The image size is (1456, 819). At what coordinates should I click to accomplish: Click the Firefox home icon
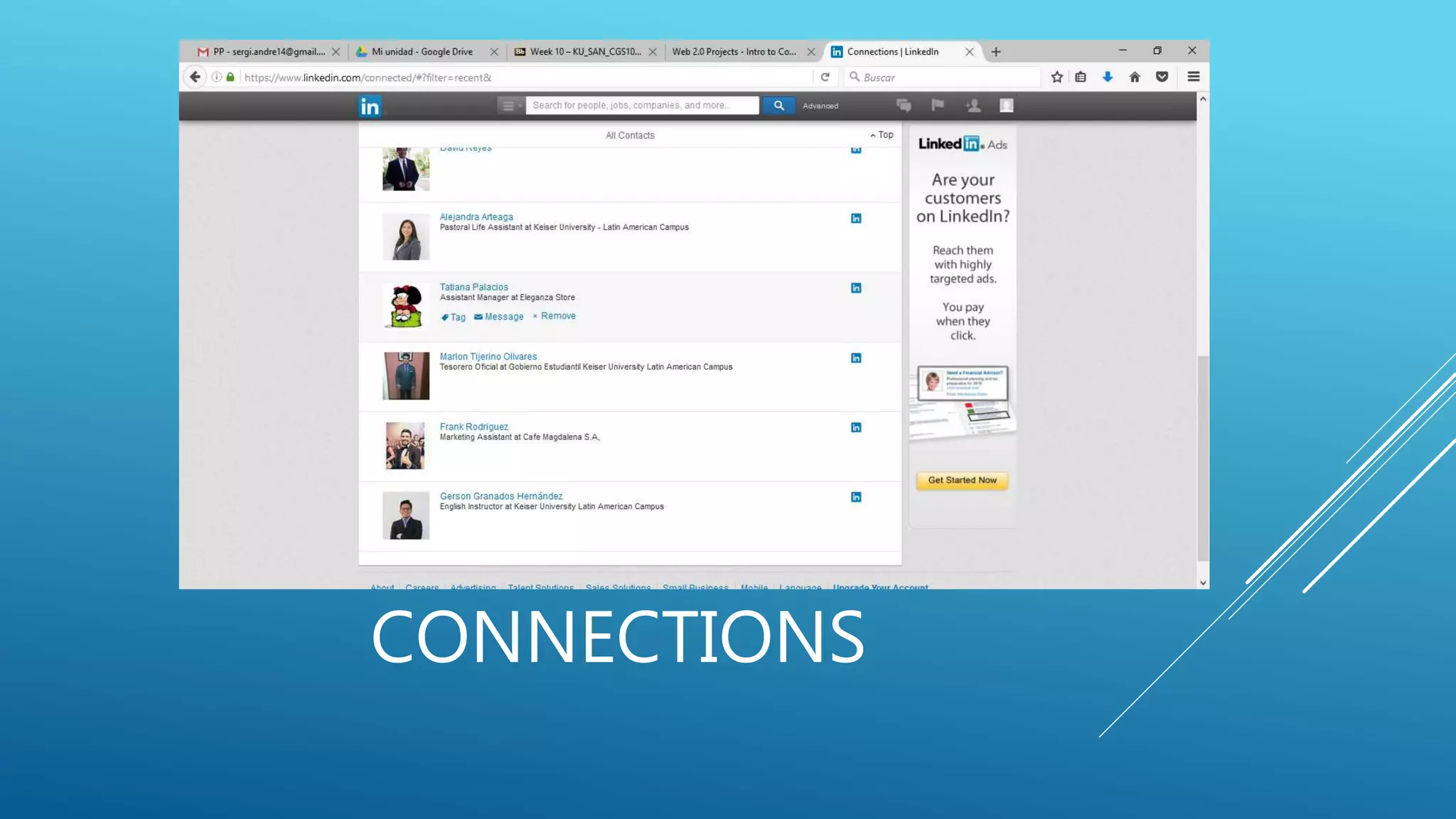point(1135,77)
